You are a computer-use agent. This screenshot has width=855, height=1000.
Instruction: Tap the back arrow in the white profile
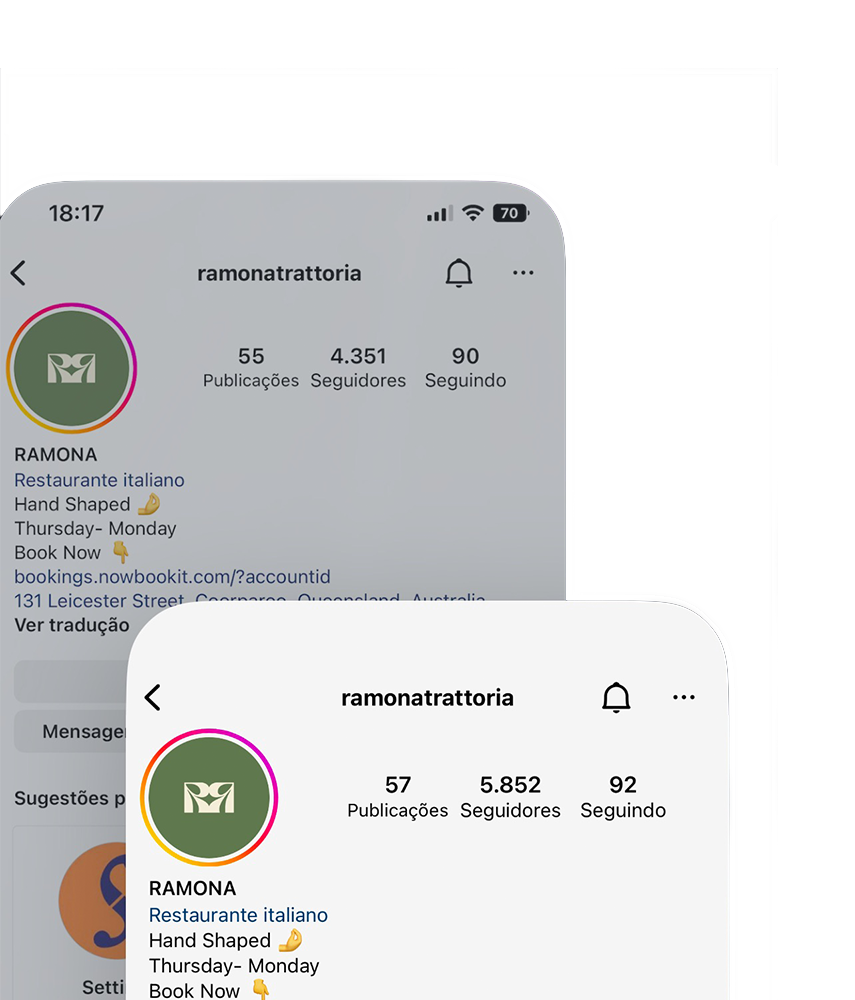coord(152,697)
